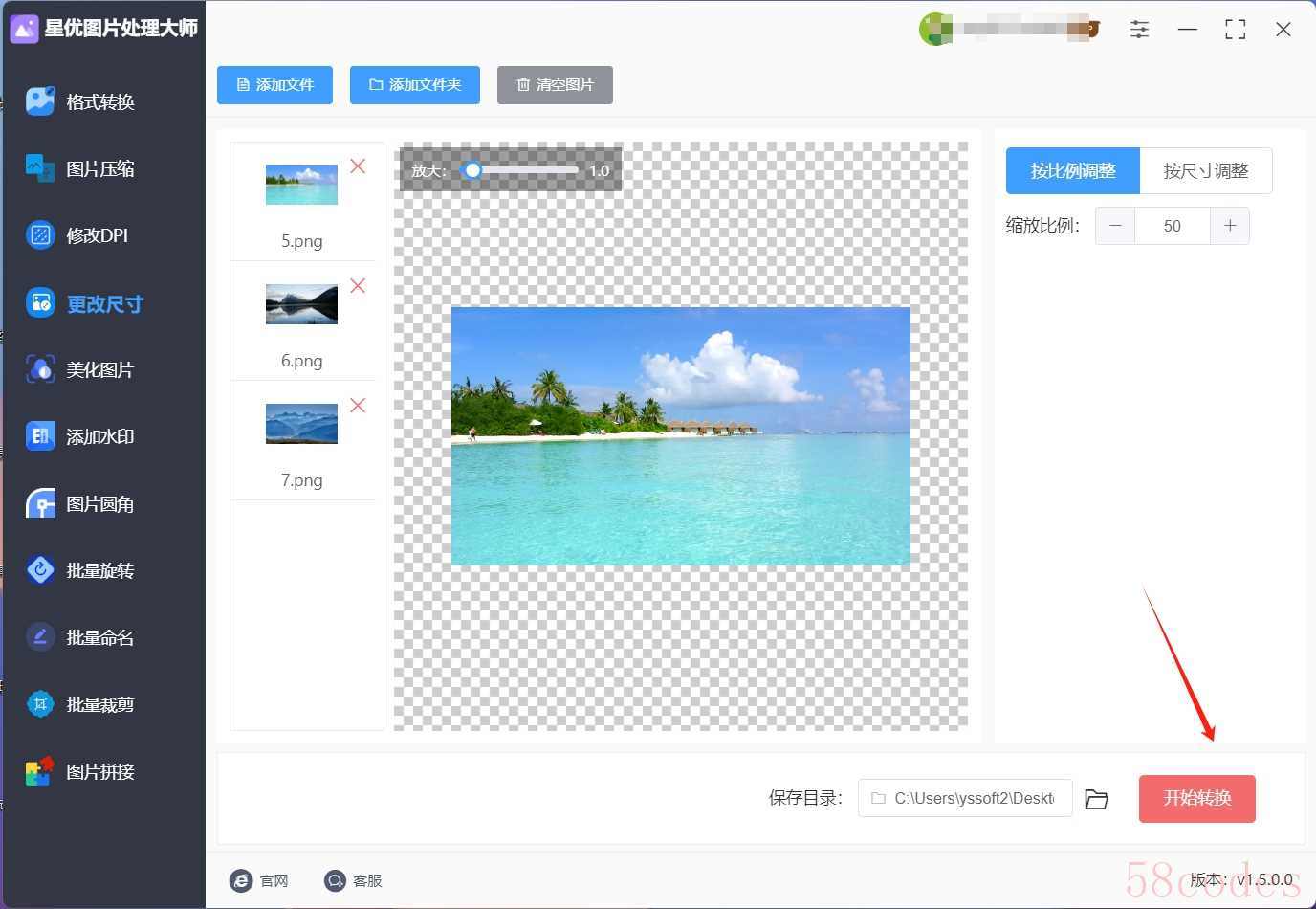Click the beach preview image

point(681,436)
